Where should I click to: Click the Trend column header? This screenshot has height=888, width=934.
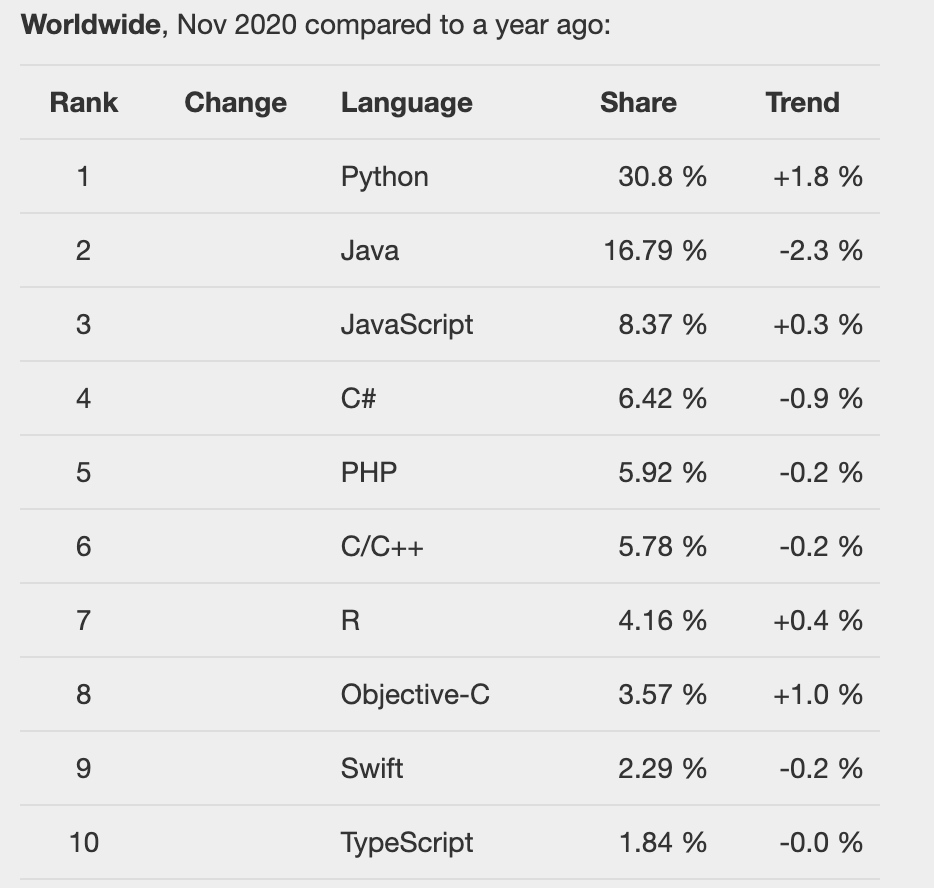[x=802, y=103]
